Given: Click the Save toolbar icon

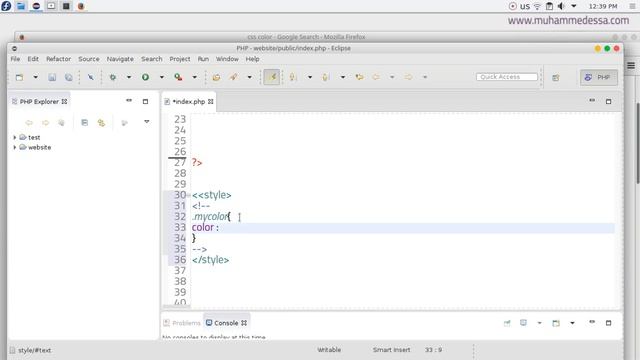Looking at the screenshot, I should click(x=52, y=77).
